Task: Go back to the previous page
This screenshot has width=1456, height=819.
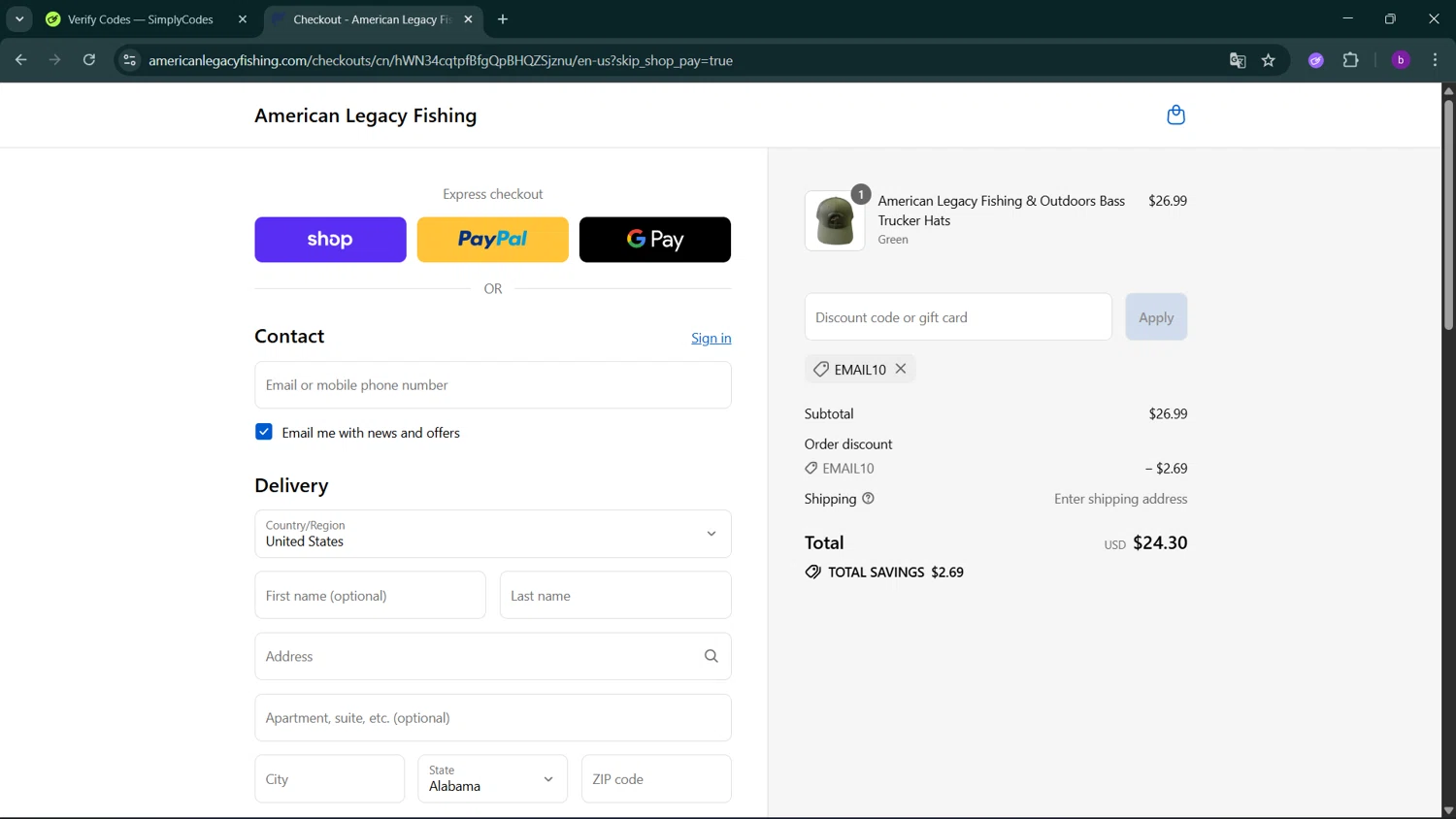Action: click(21, 60)
